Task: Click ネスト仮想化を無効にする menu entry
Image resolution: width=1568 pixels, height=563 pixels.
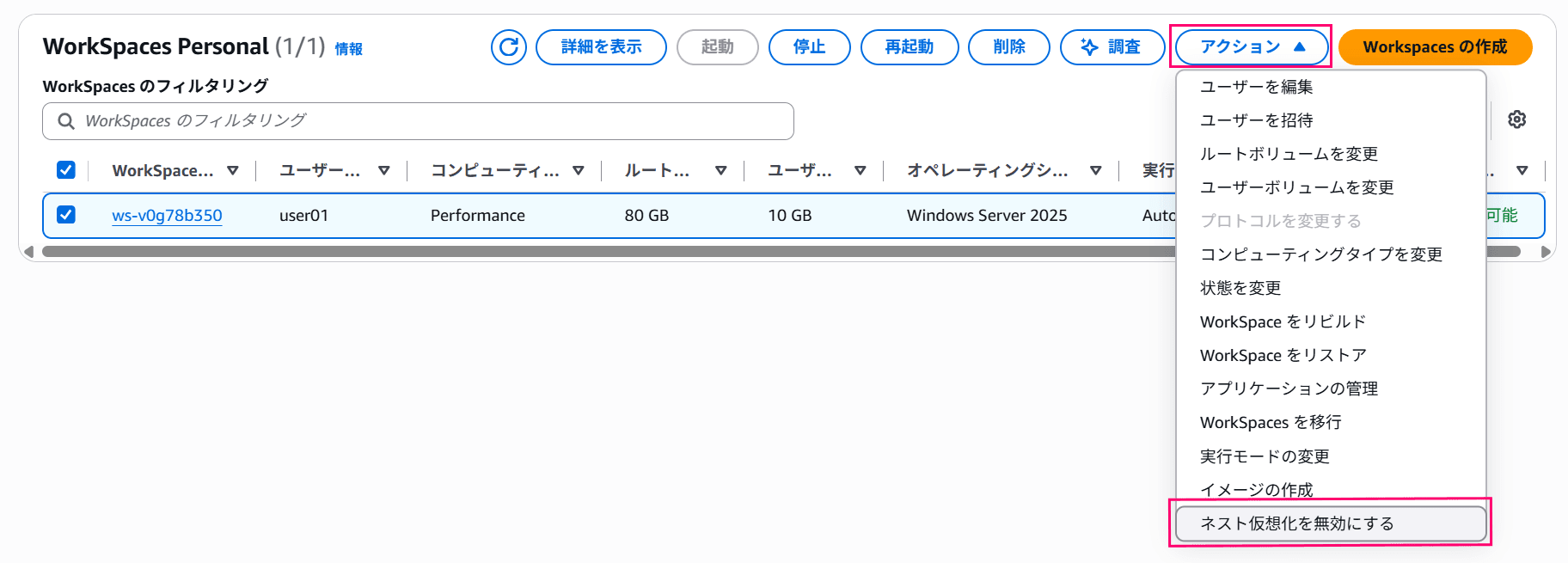Action: tap(1331, 523)
